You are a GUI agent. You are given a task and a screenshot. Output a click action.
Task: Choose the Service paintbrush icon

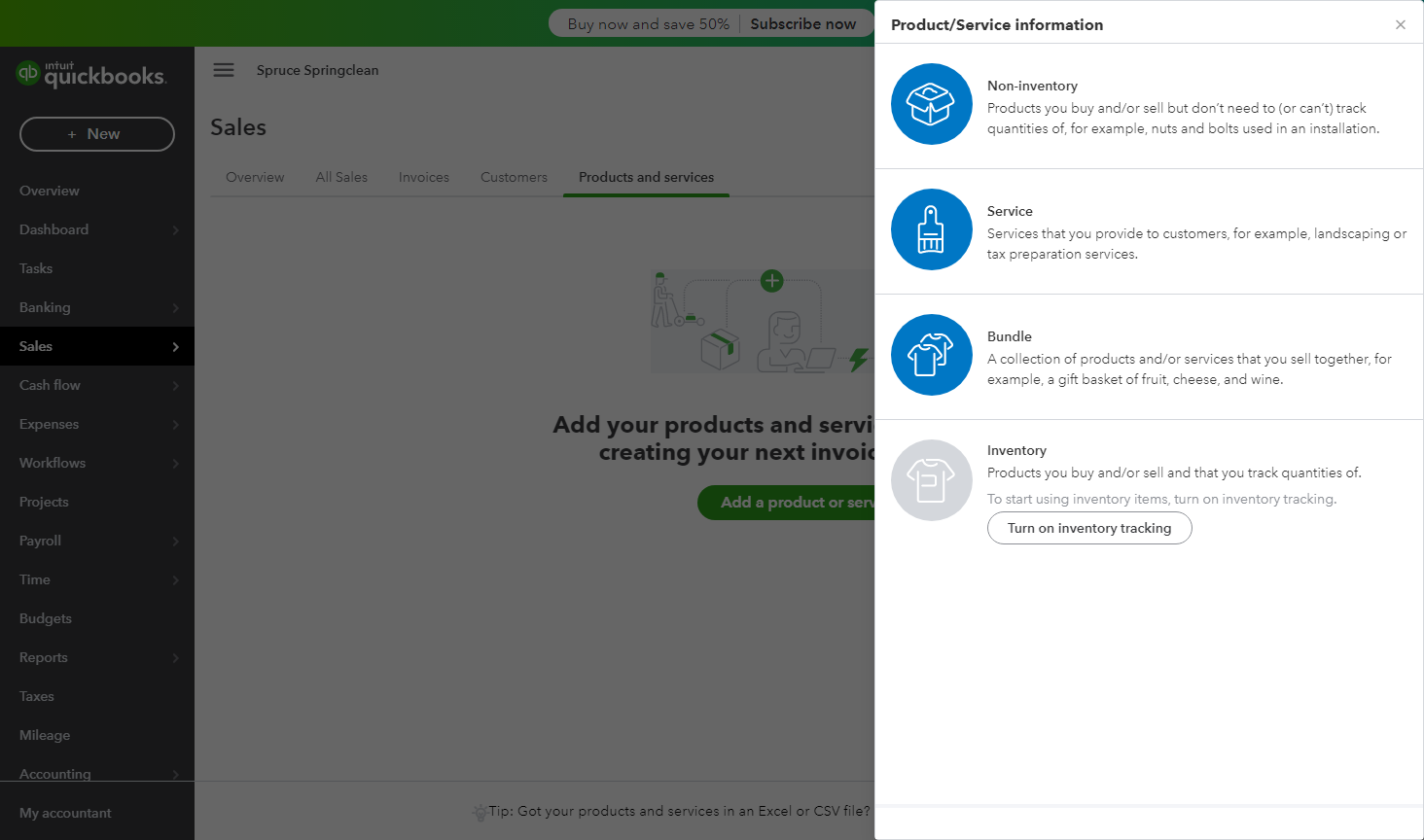[x=931, y=229]
